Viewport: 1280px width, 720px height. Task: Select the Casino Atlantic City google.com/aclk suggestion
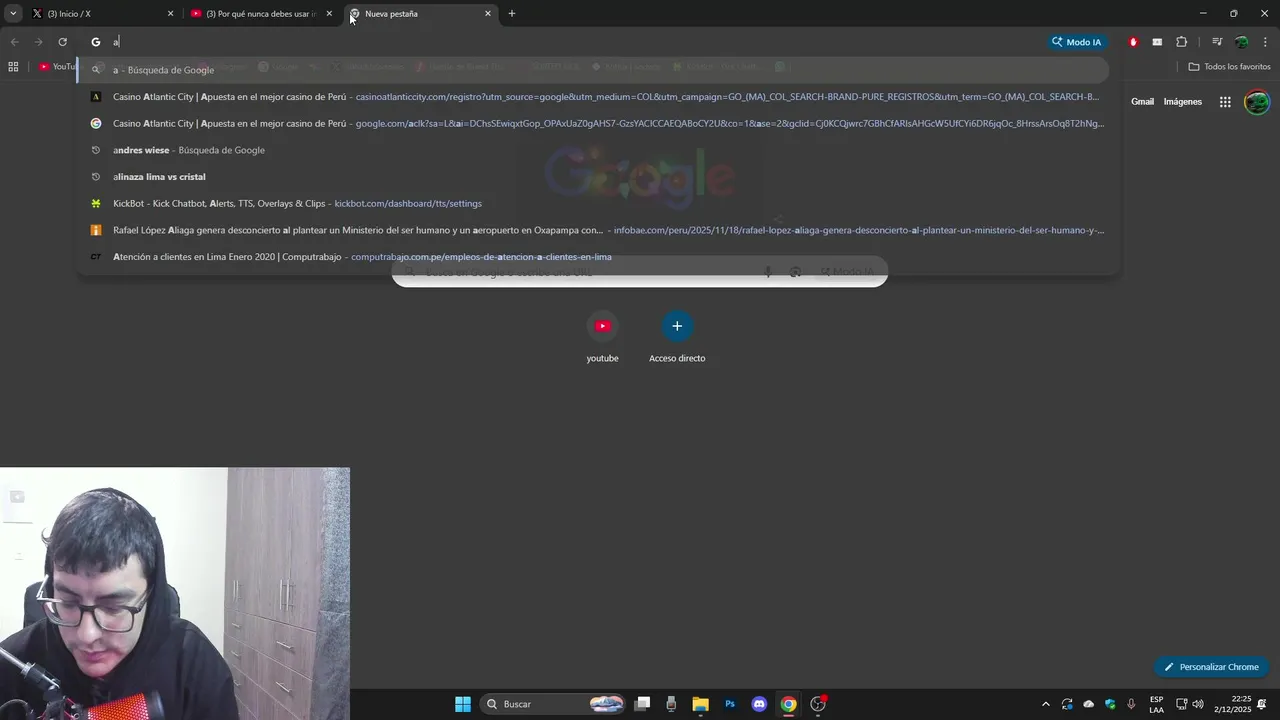[x=599, y=124]
